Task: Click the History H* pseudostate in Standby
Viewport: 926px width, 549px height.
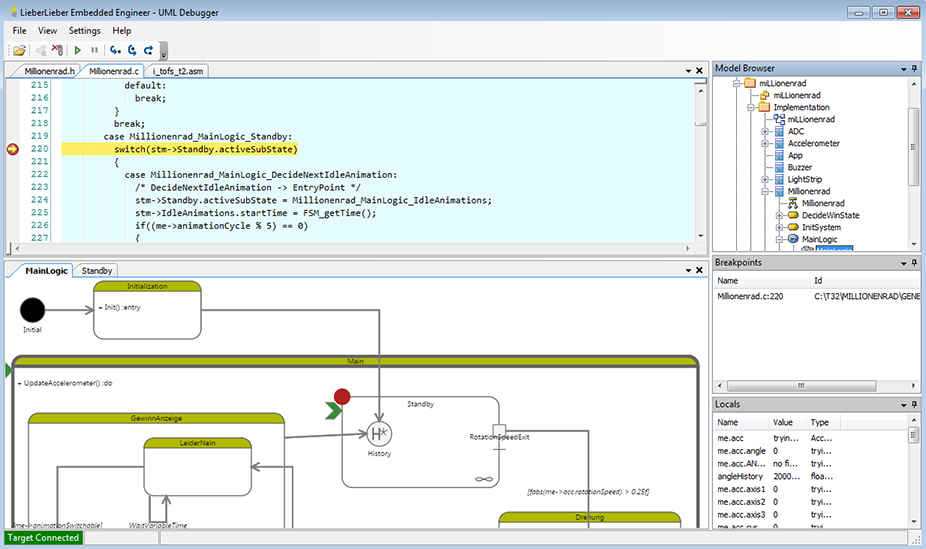Action: [x=379, y=434]
